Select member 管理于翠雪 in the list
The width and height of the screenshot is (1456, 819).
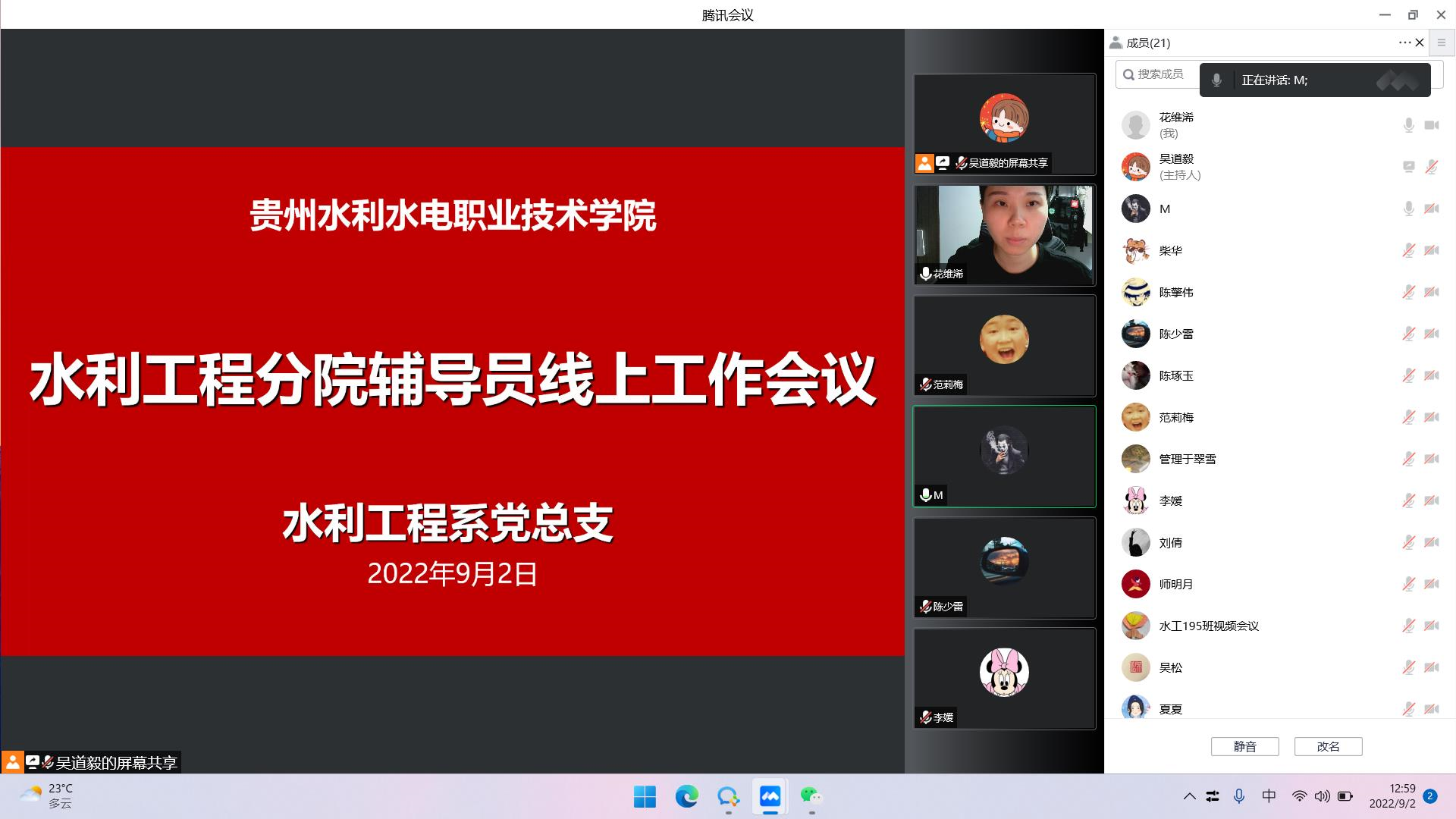click(x=1280, y=459)
